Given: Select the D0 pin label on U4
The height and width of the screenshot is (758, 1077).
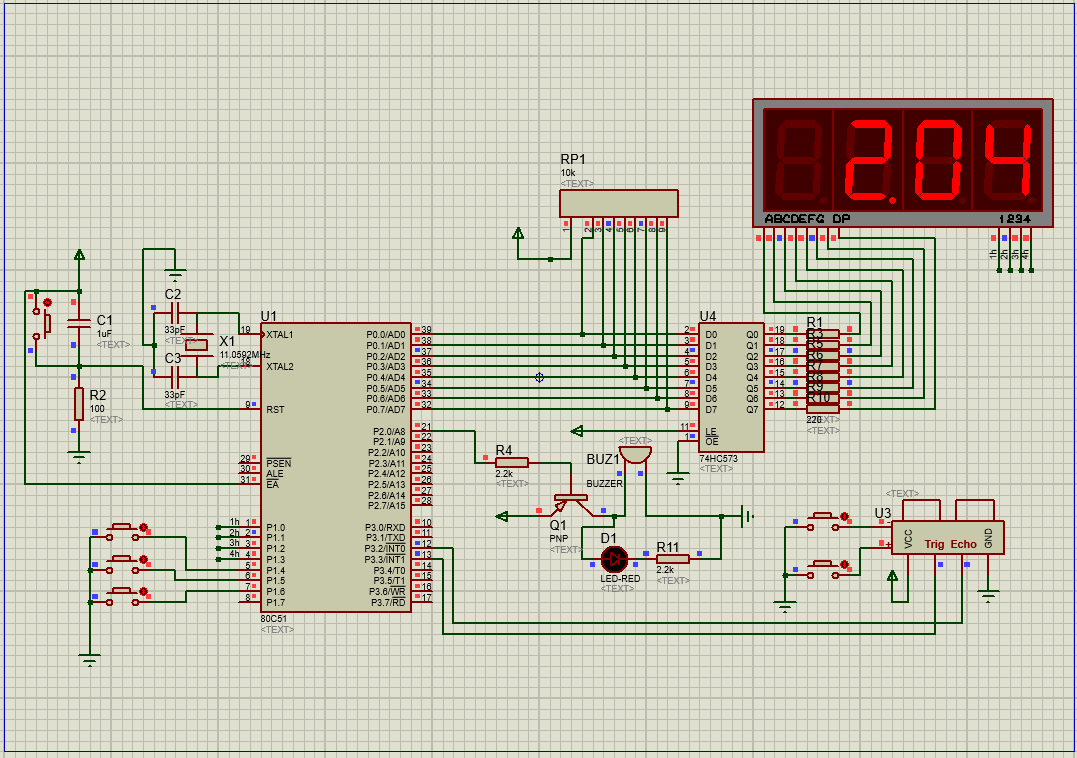Looking at the screenshot, I should pyautogui.click(x=711, y=334).
